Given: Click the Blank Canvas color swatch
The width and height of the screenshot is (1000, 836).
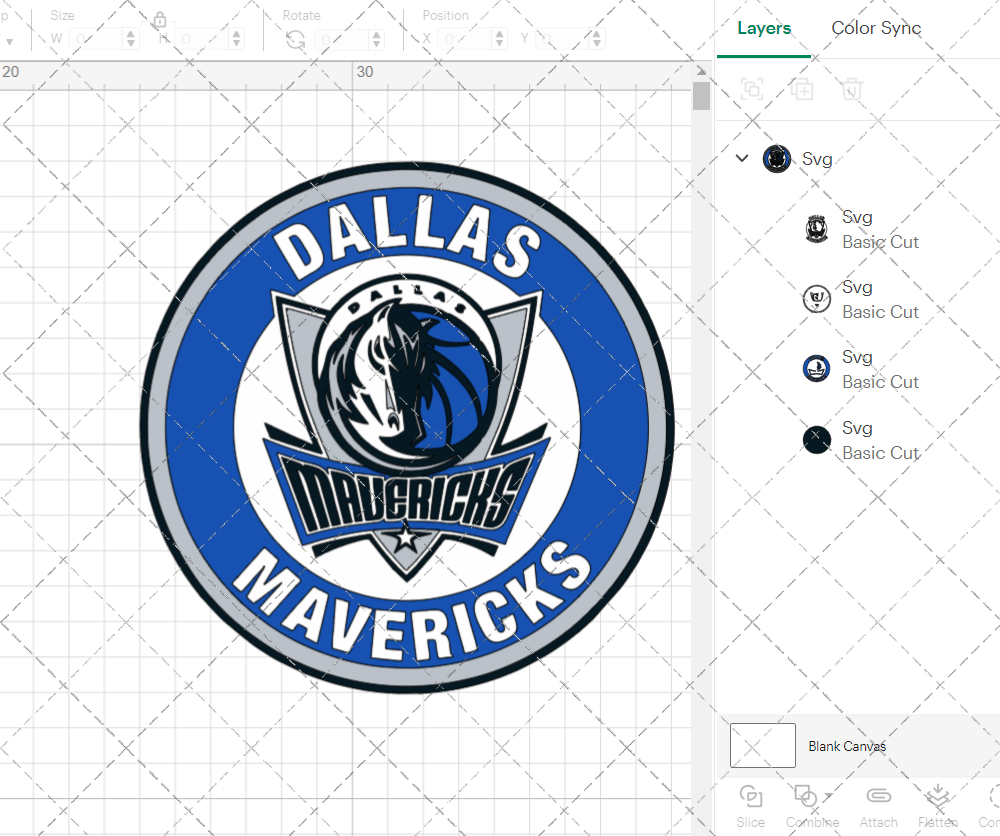Looking at the screenshot, I should [763, 745].
